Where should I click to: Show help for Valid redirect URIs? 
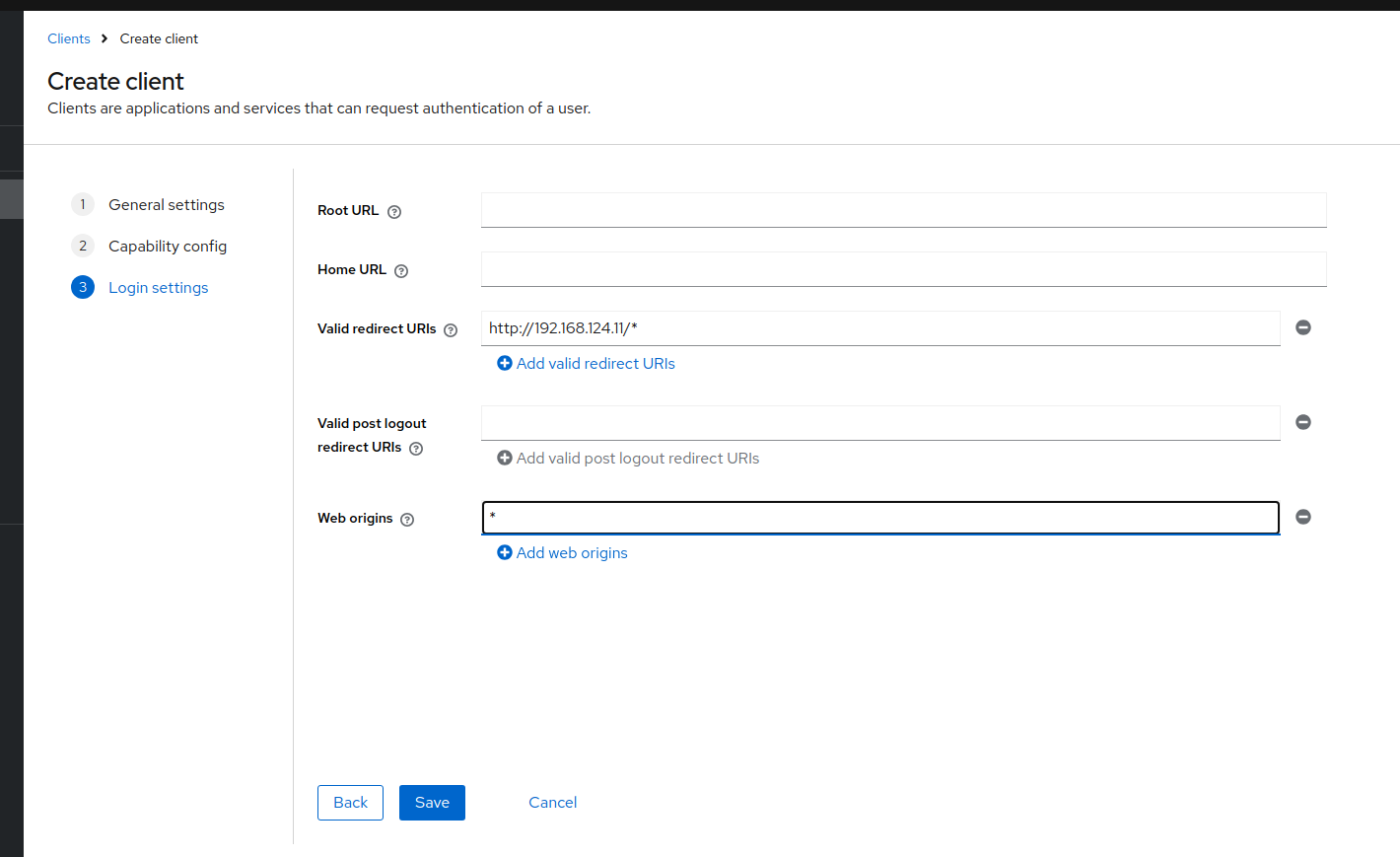(x=451, y=330)
